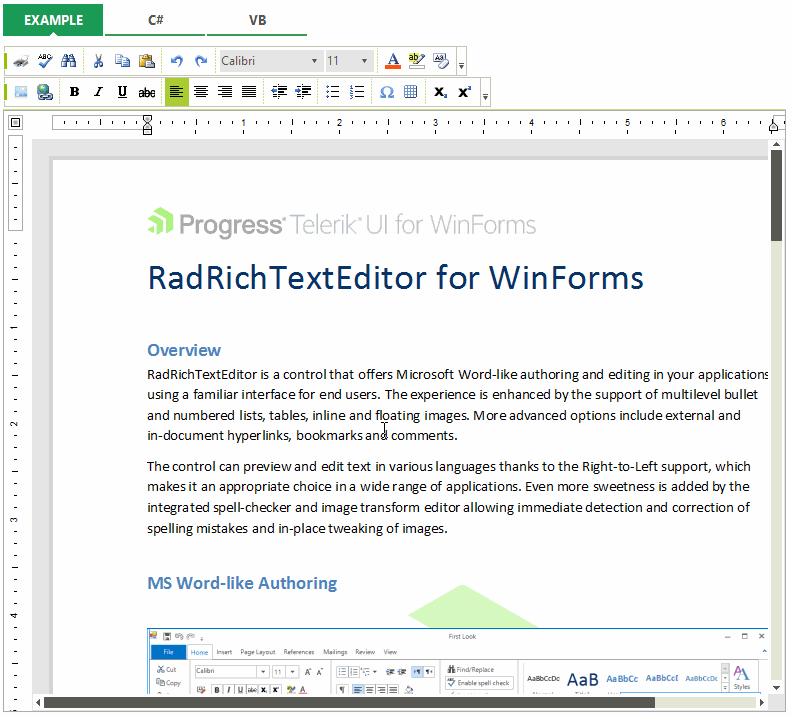The width and height of the screenshot is (792, 717).
Task: Insert a table with grid icon
Action: pos(411,92)
